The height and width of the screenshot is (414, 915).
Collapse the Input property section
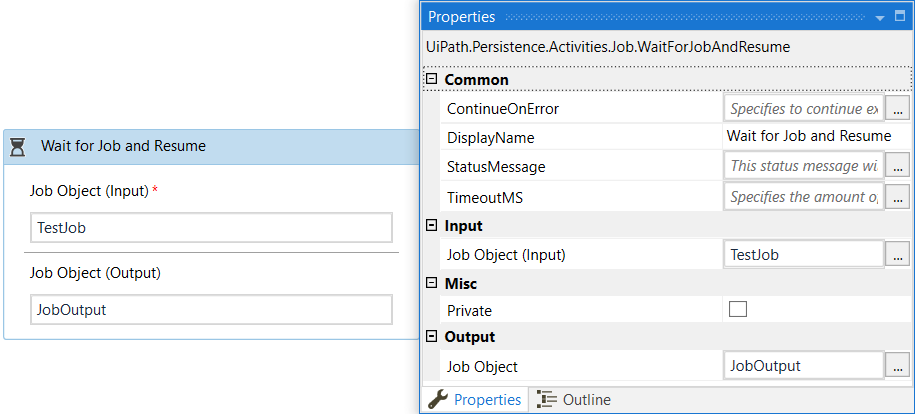[x=431, y=226]
